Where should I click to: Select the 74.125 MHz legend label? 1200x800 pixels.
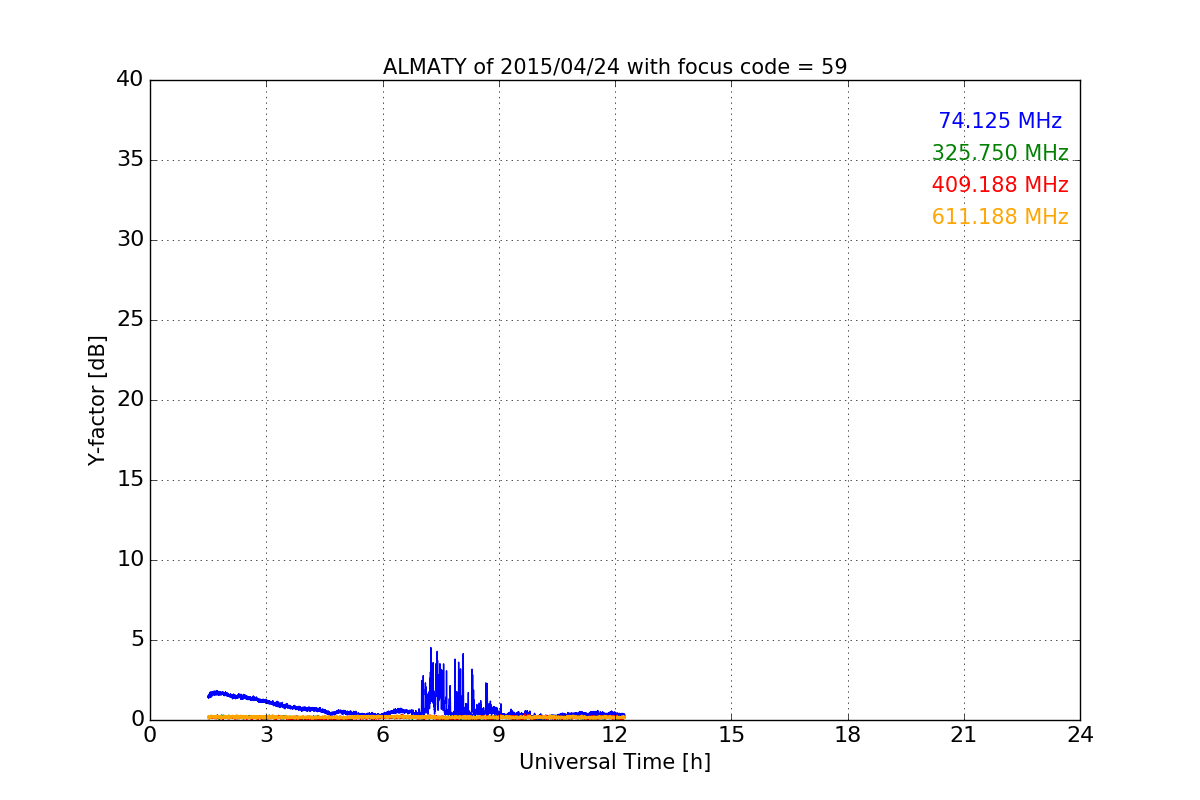[x=1000, y=121]
